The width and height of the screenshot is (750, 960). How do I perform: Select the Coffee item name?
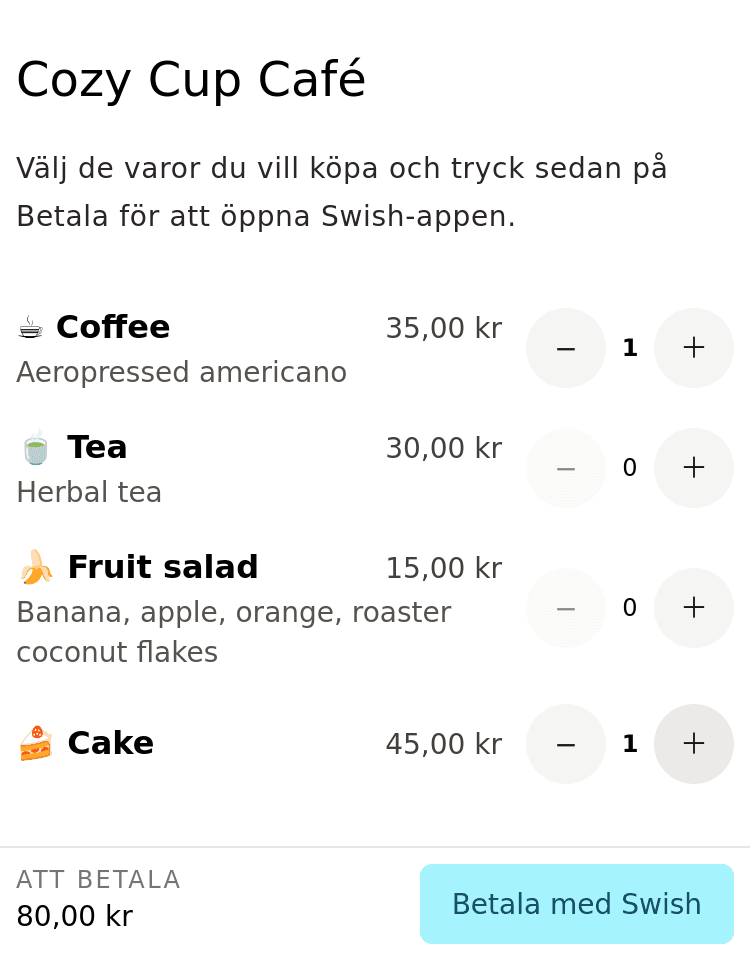coord(113,328)
